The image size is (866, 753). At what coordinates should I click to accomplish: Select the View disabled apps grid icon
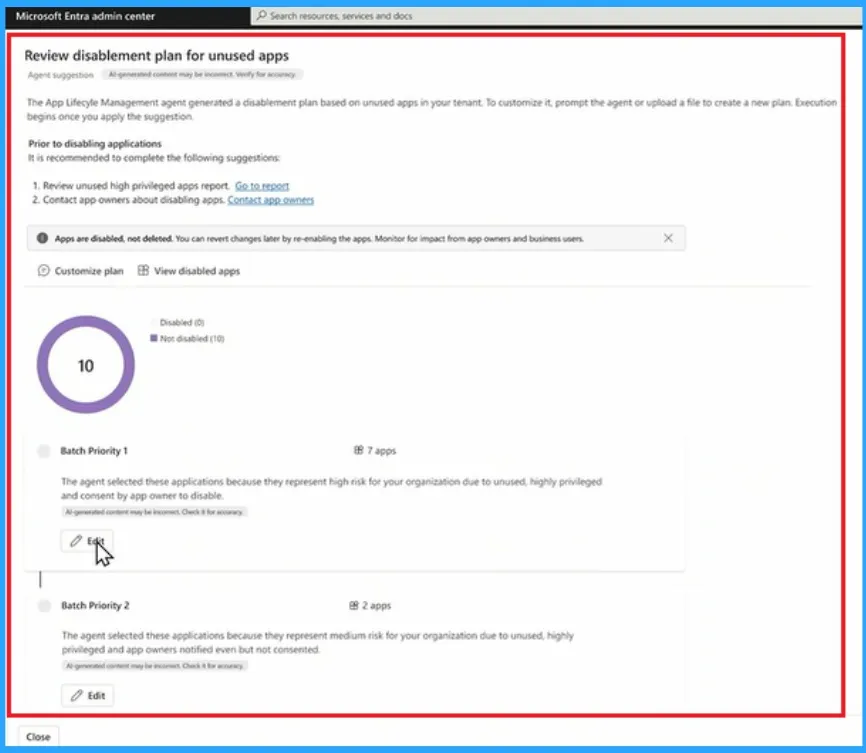[143, 270]
